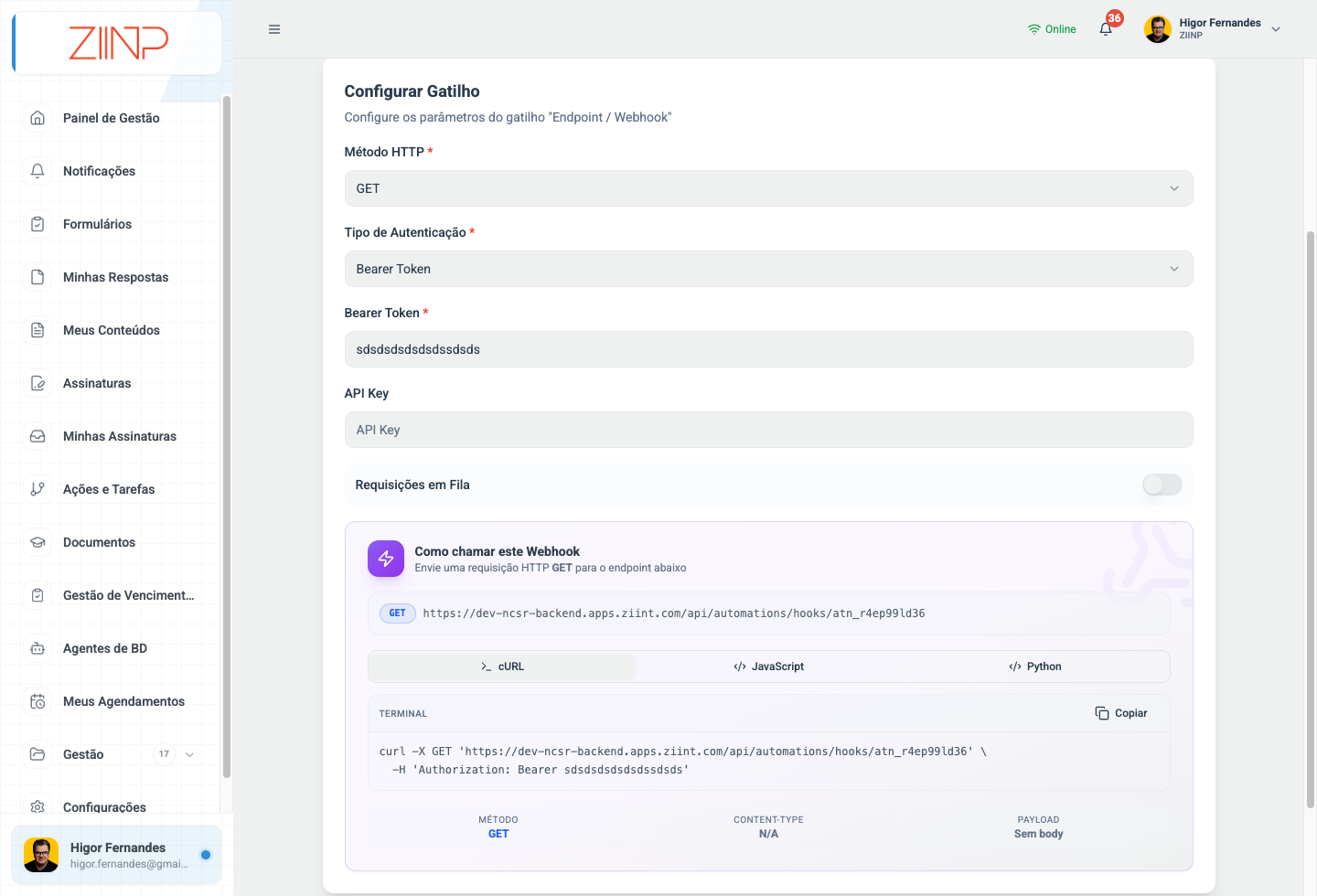Image resolution: width=1317 pixels, height=896 pixels.
Task: Switch to the cURL tab
Action: click(502, 667)
